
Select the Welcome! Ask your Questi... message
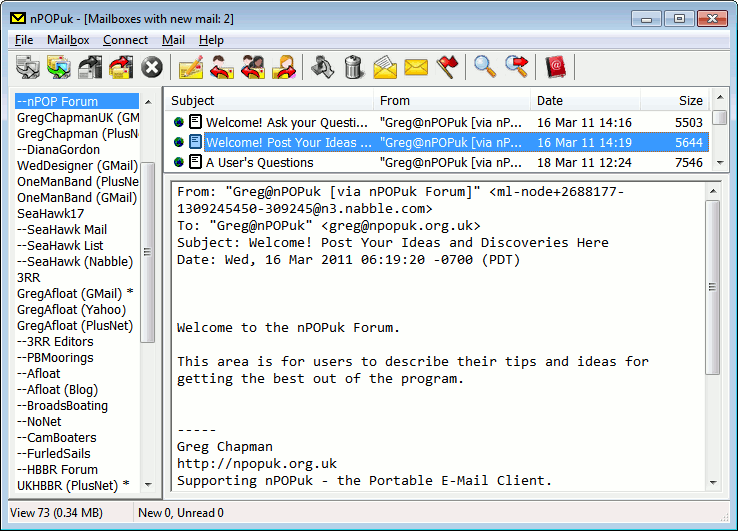coord(437,122)
